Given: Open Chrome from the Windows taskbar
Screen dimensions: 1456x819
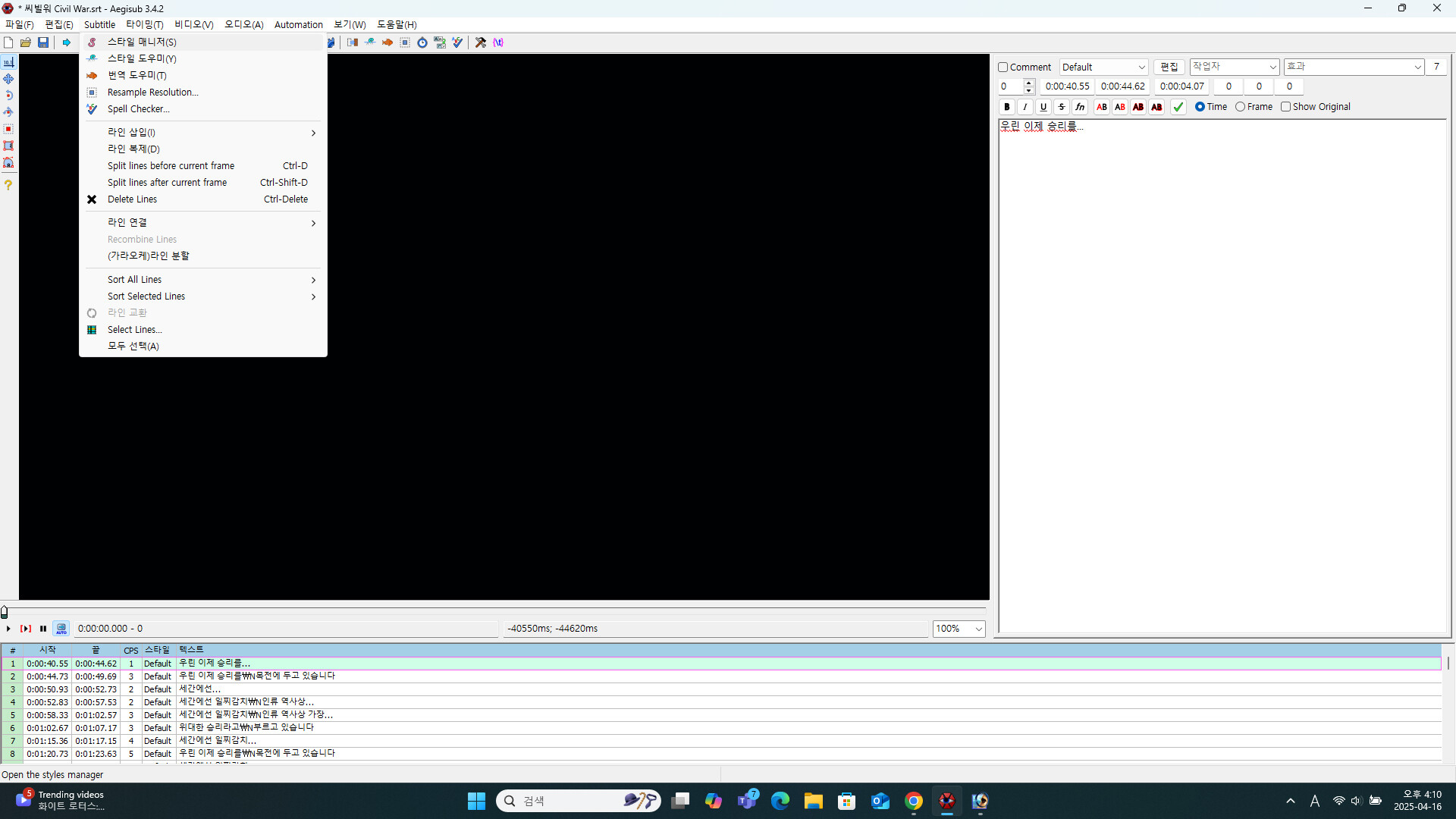Looking at the screenshot, I should (914, 801).
